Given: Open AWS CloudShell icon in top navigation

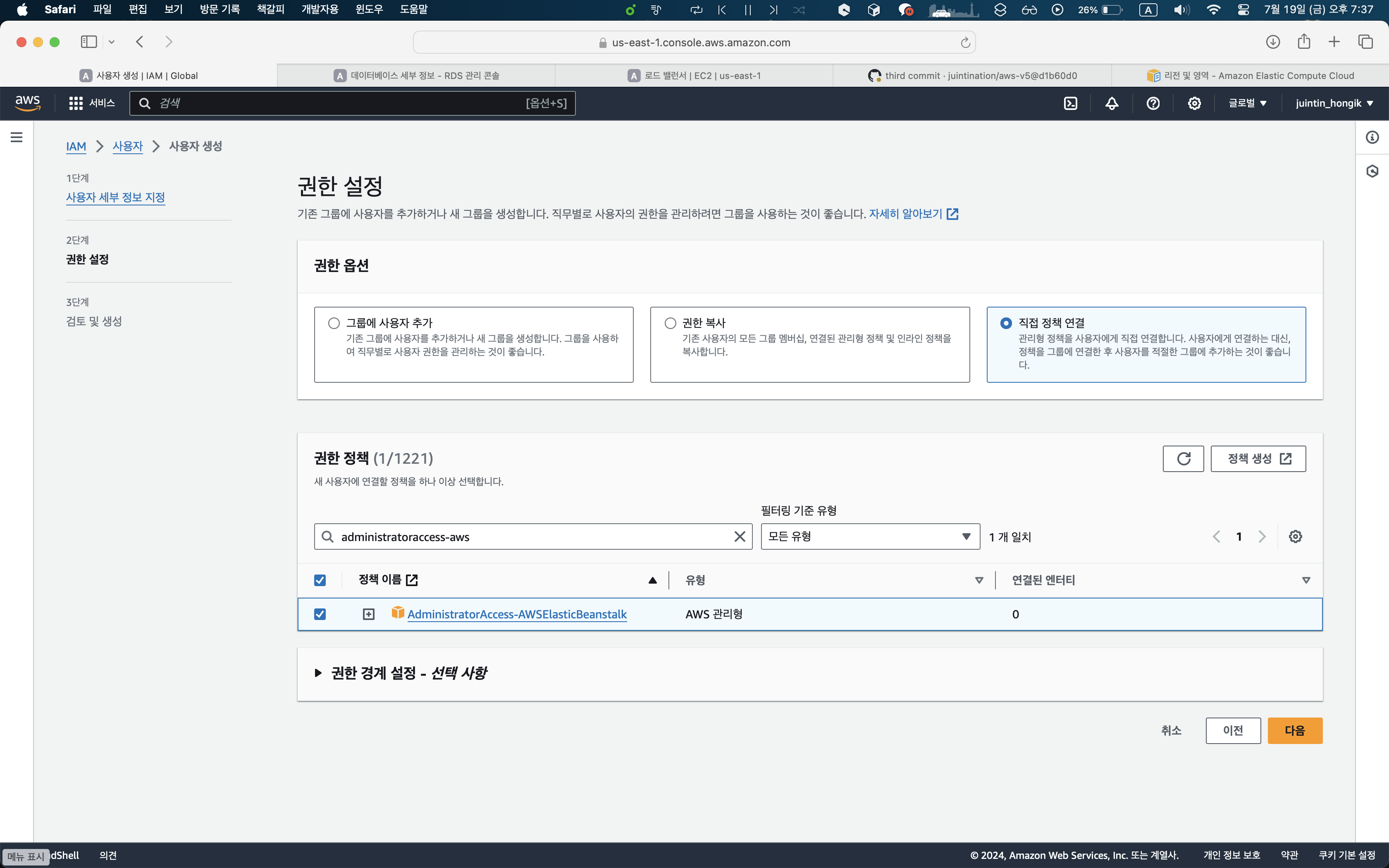Looking at the screenshot, I should coord(1070,103).
